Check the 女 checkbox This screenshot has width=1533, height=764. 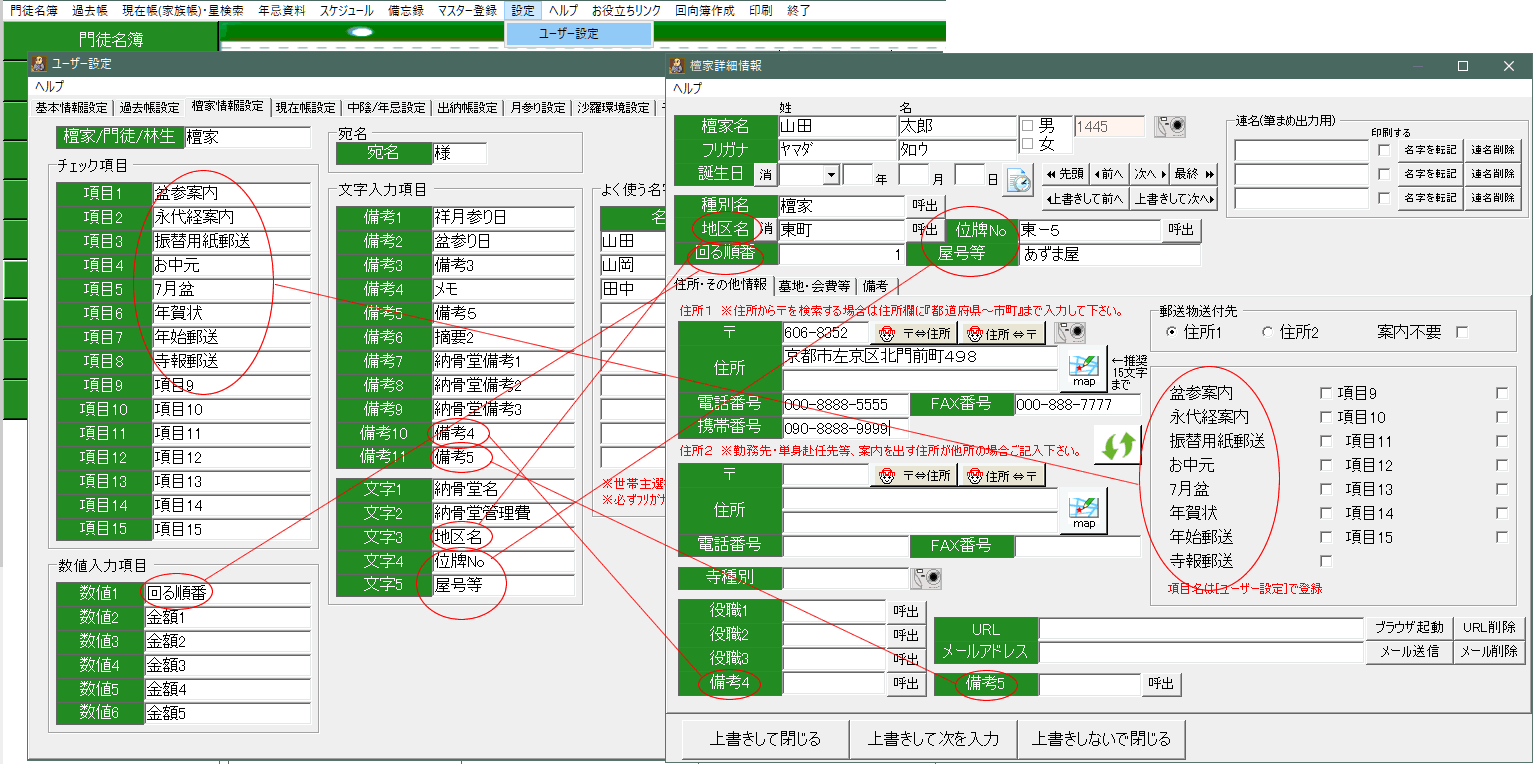[x=1026, y=145]
